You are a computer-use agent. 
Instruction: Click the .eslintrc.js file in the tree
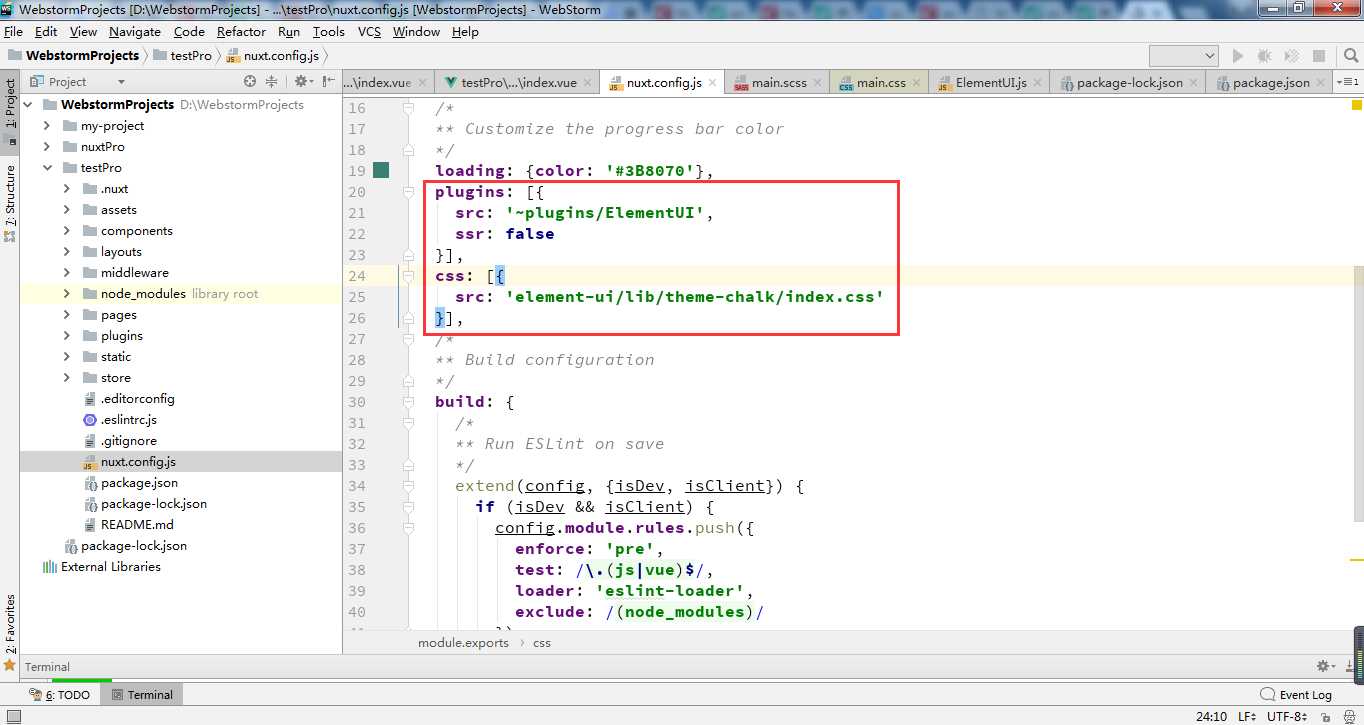tap(128, 419)
